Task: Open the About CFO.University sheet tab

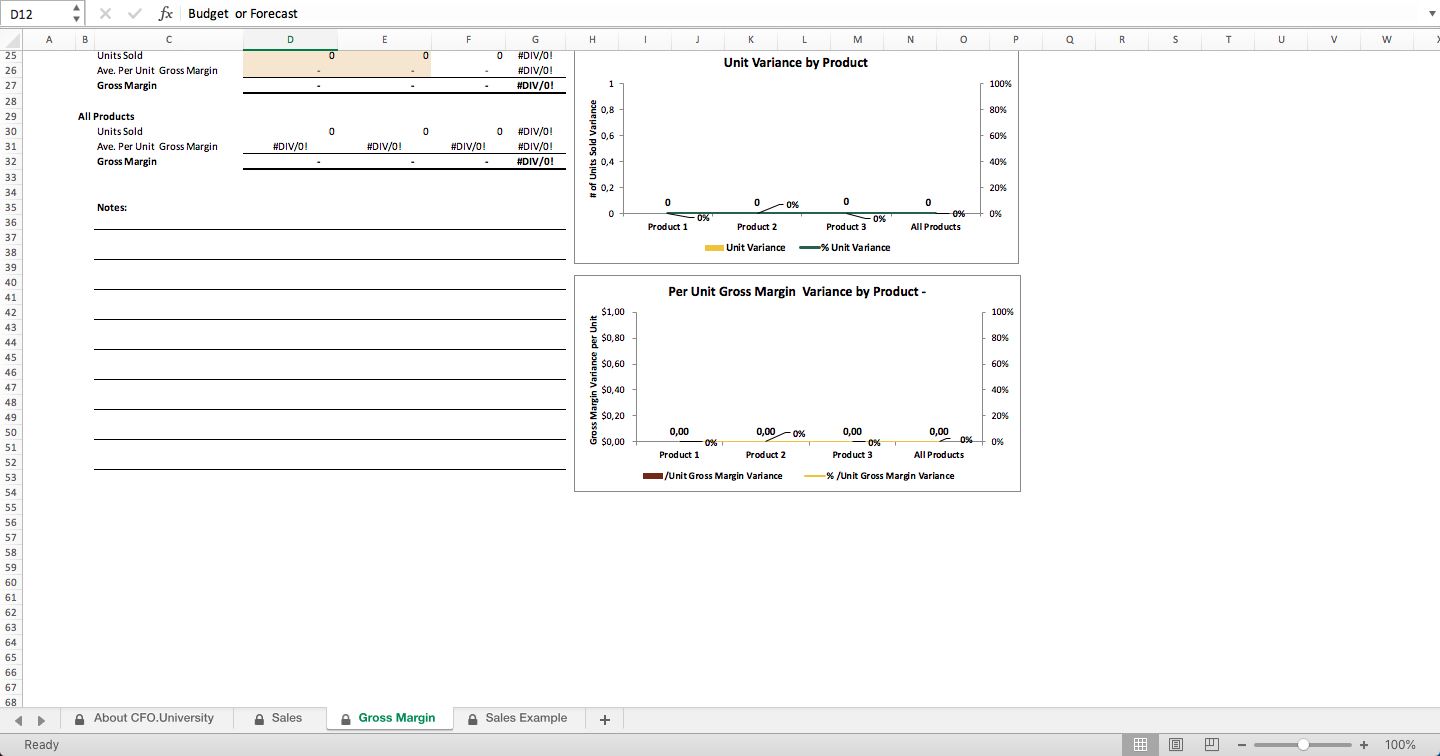Action: click(146, 718)
